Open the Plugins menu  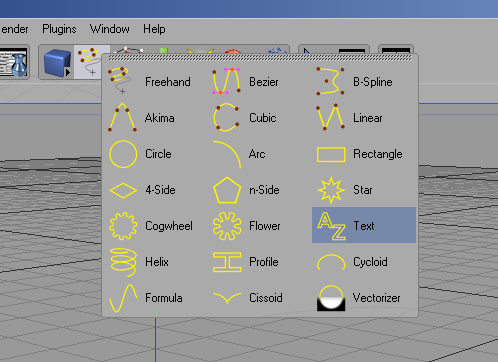tap(59, 29)
